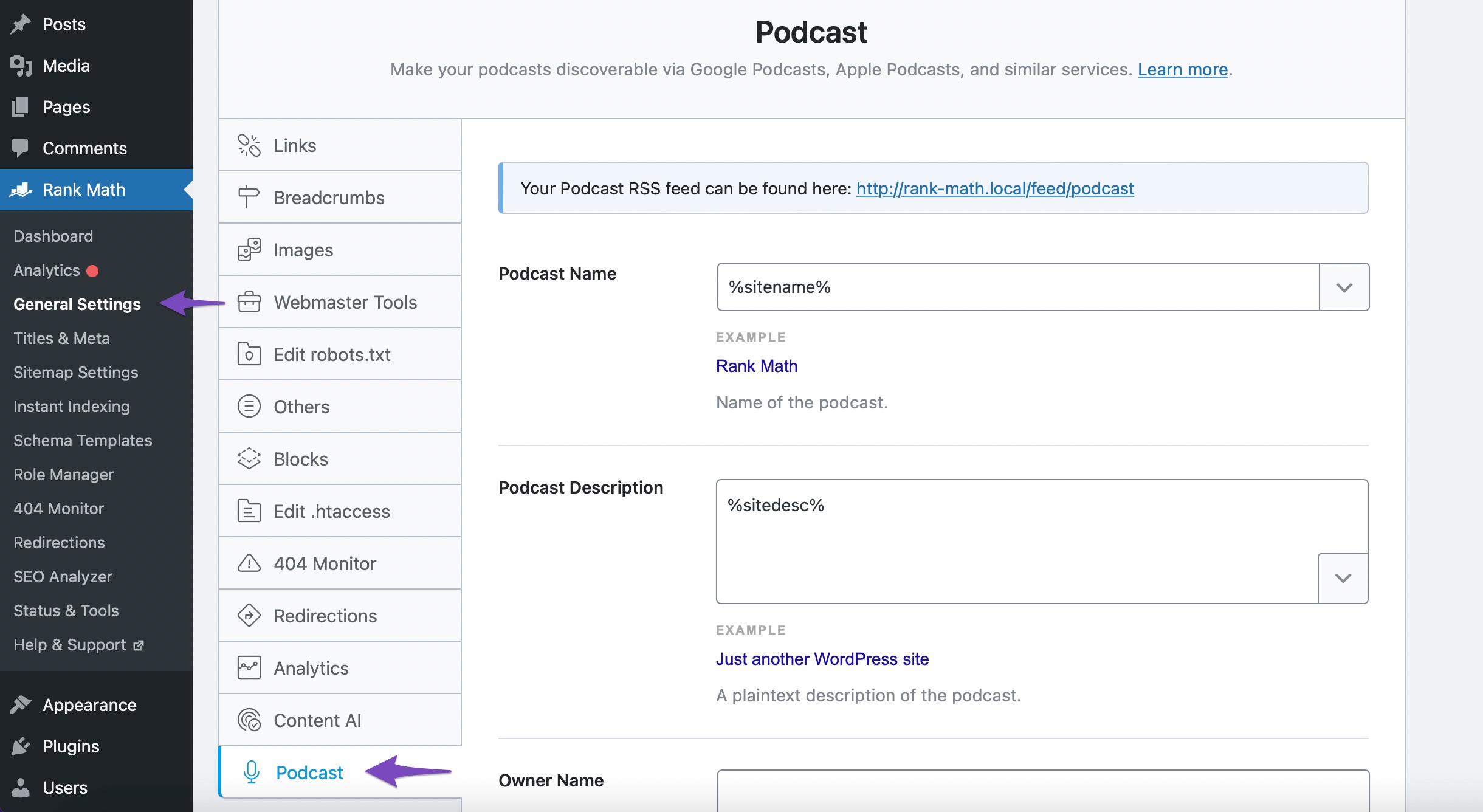Click the Content AI target icon
Screen dimensions: 1483x812
pos(249,720)
